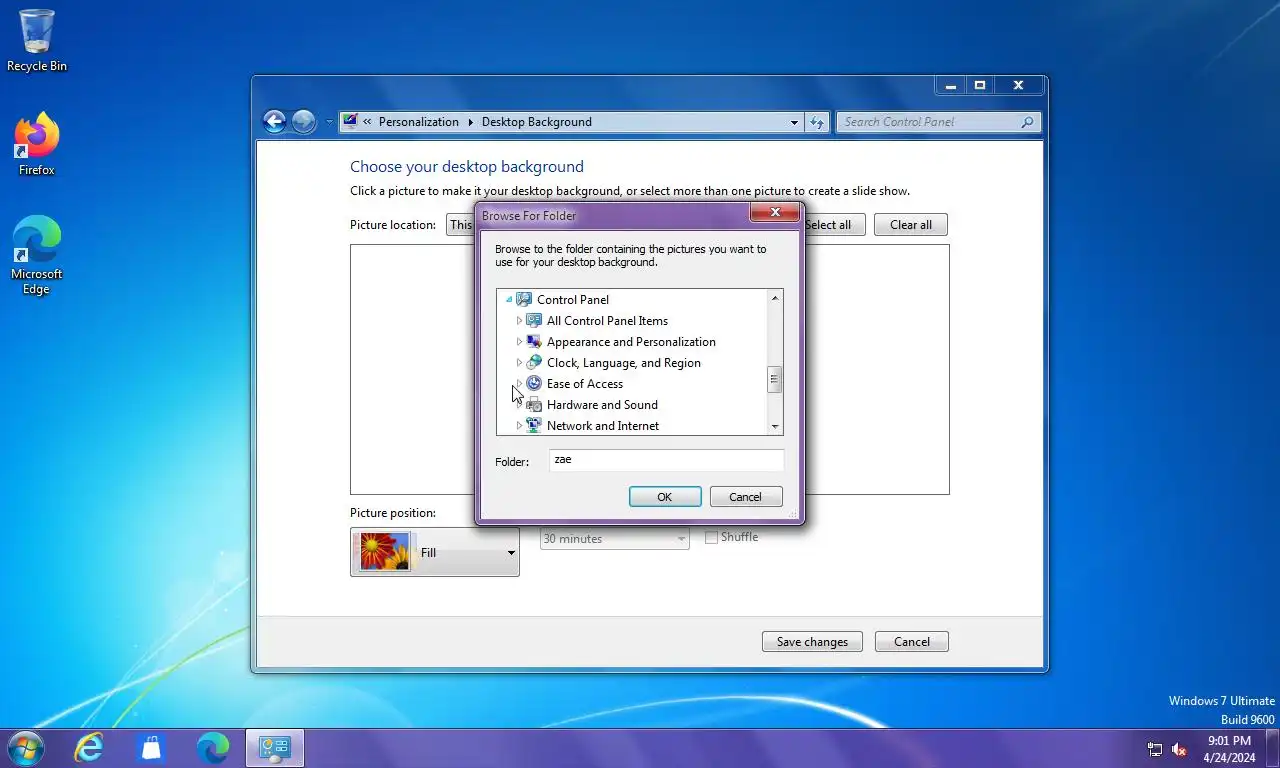Expand Appearance and Personalization node
Viewport: 1280px width, 768px height.
[519, 341]
